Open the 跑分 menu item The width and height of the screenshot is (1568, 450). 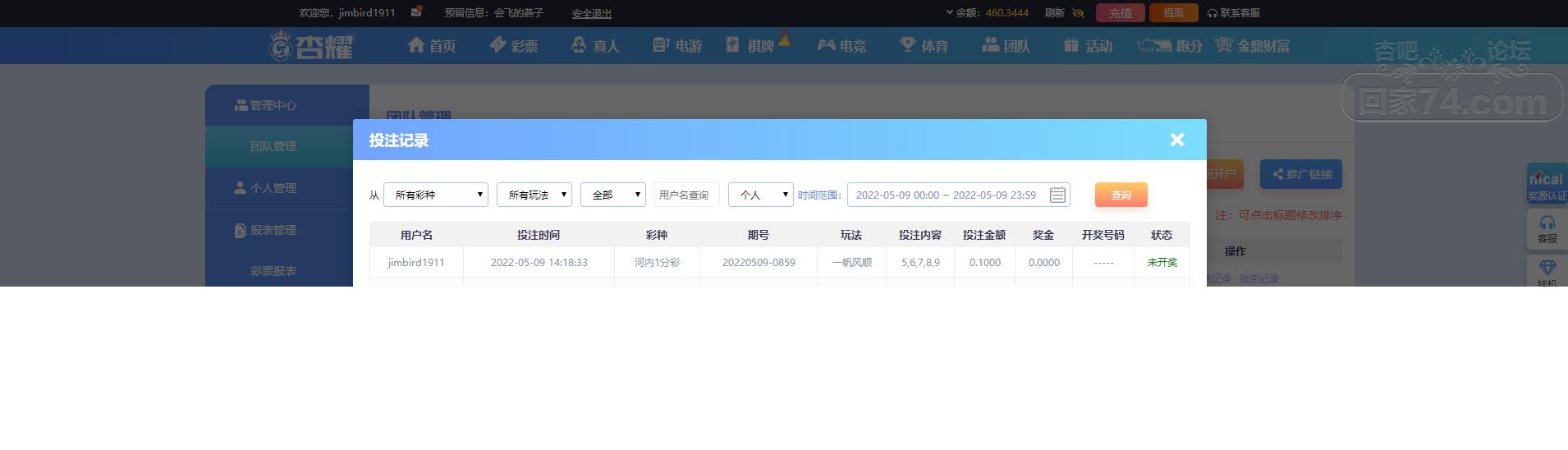[1170, 45]
